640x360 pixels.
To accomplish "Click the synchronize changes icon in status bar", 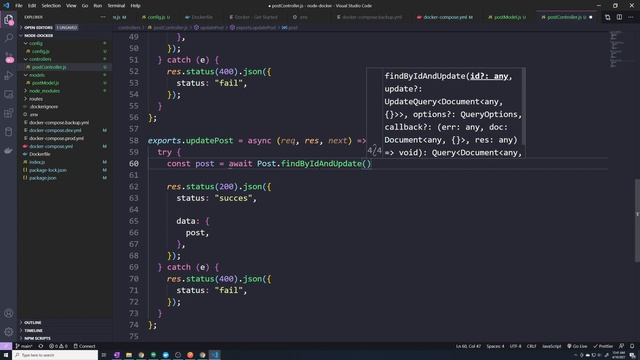I will 40,346.
